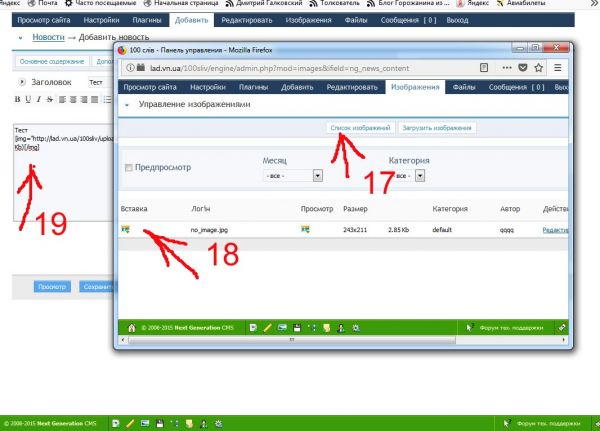600x431 pixels.
Task: Open the Редактировать tab in popup window
Action: tap(352, 87)
